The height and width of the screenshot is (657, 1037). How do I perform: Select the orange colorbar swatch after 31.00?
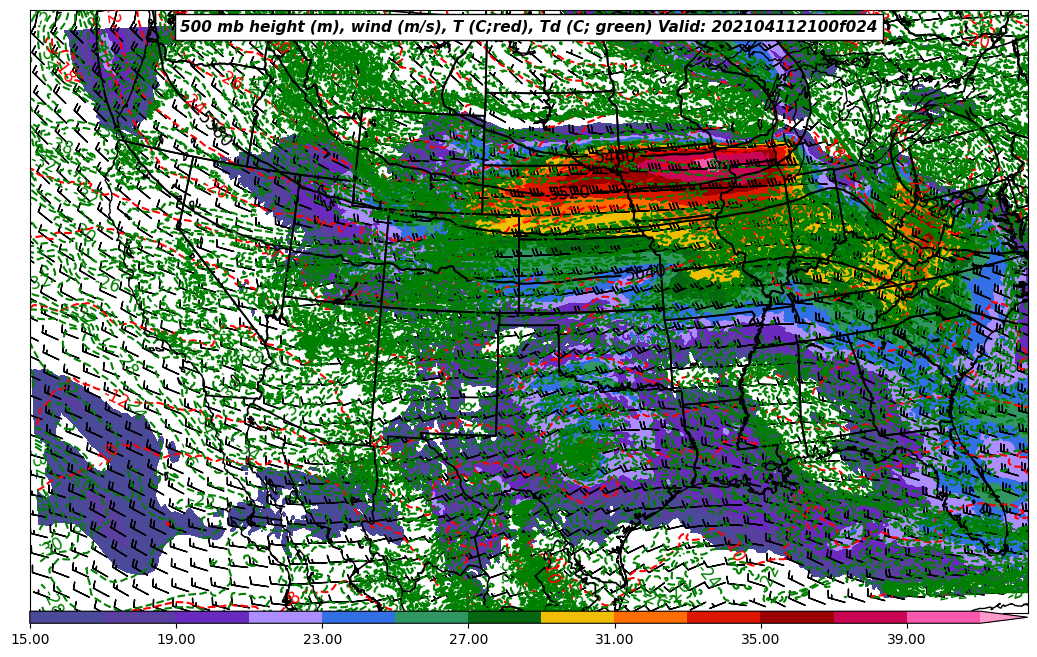tap(651, 617)
